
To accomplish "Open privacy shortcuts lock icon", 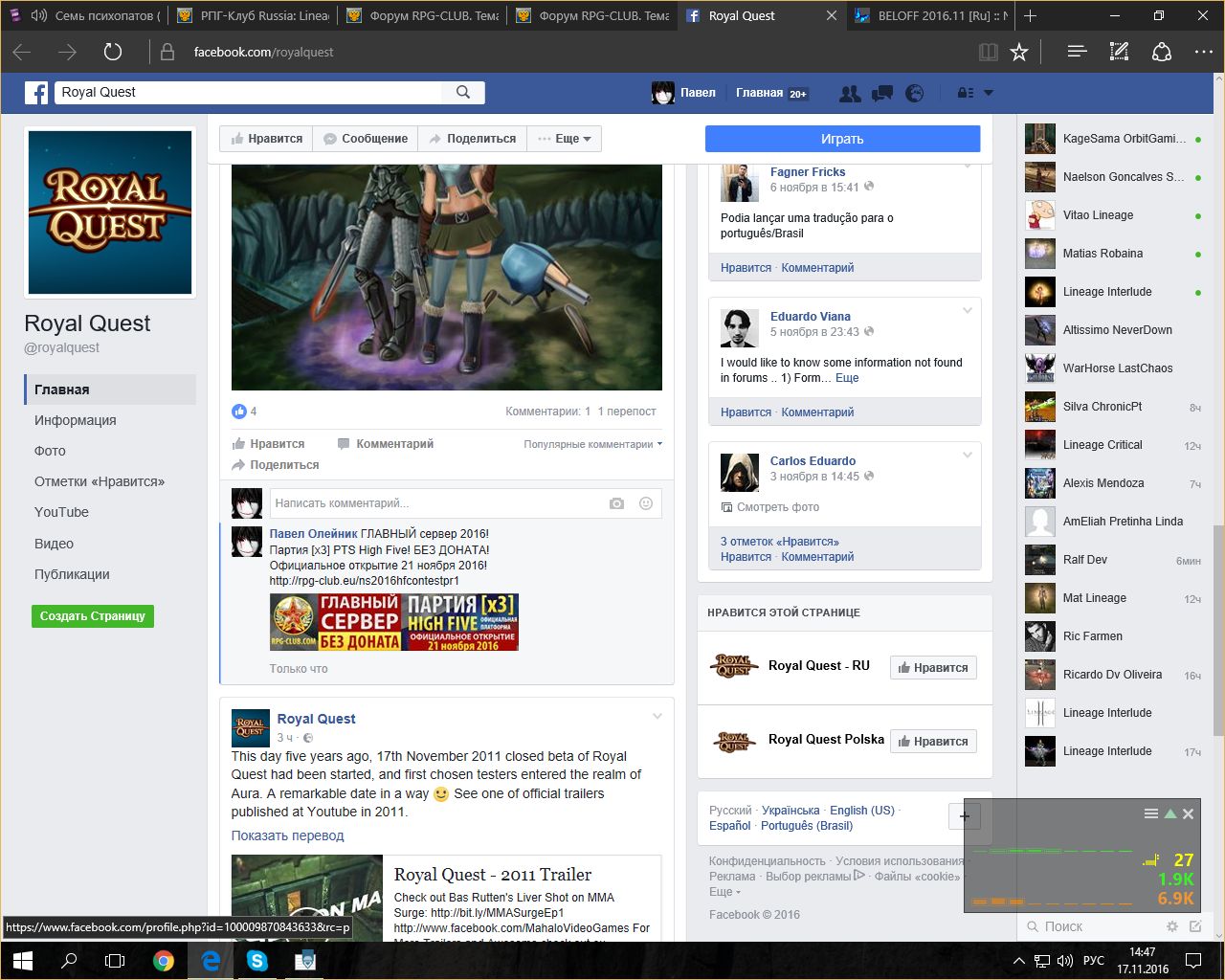I will [x=966, y=93].
